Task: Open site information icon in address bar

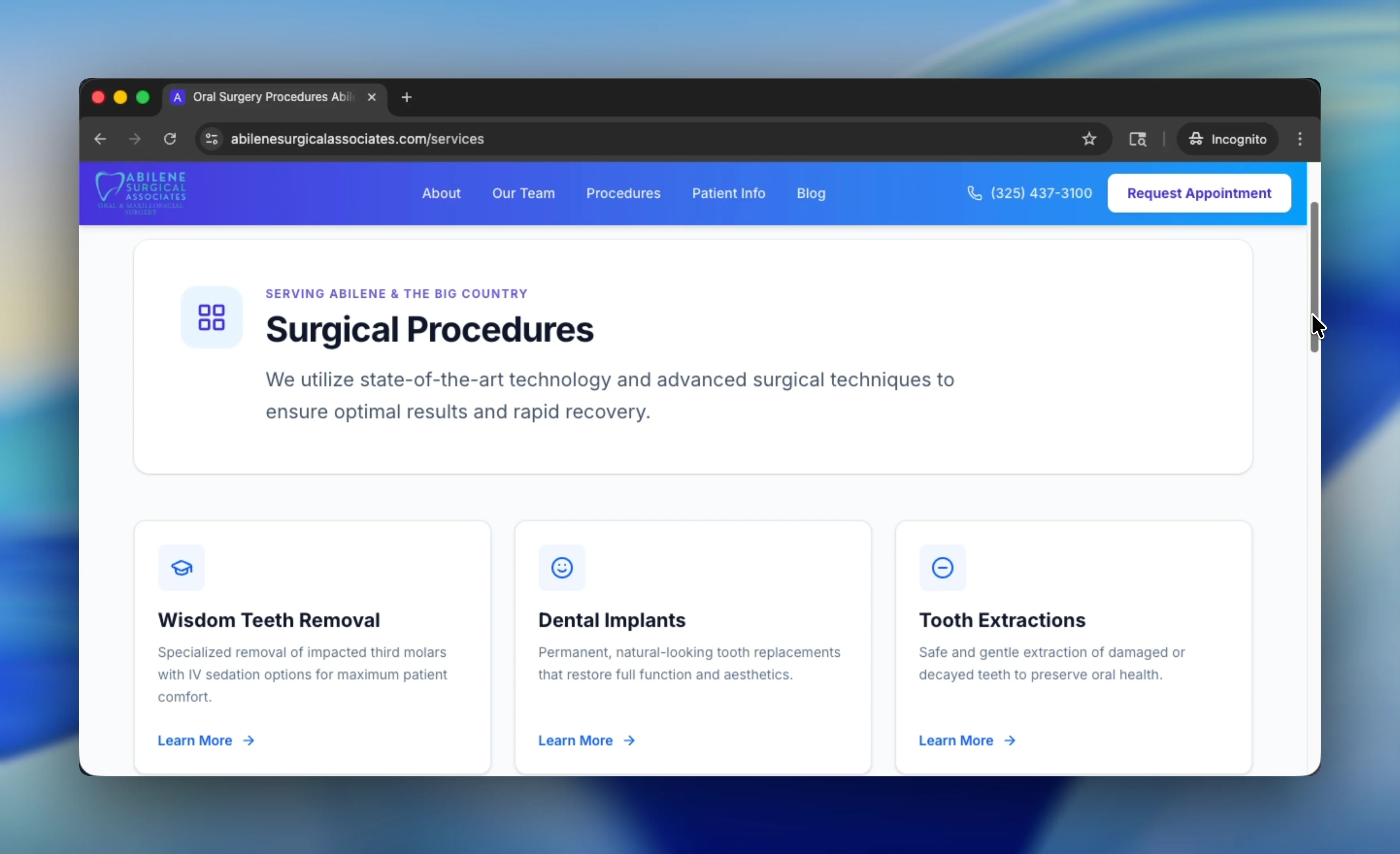Action: [x=211, y=138]
